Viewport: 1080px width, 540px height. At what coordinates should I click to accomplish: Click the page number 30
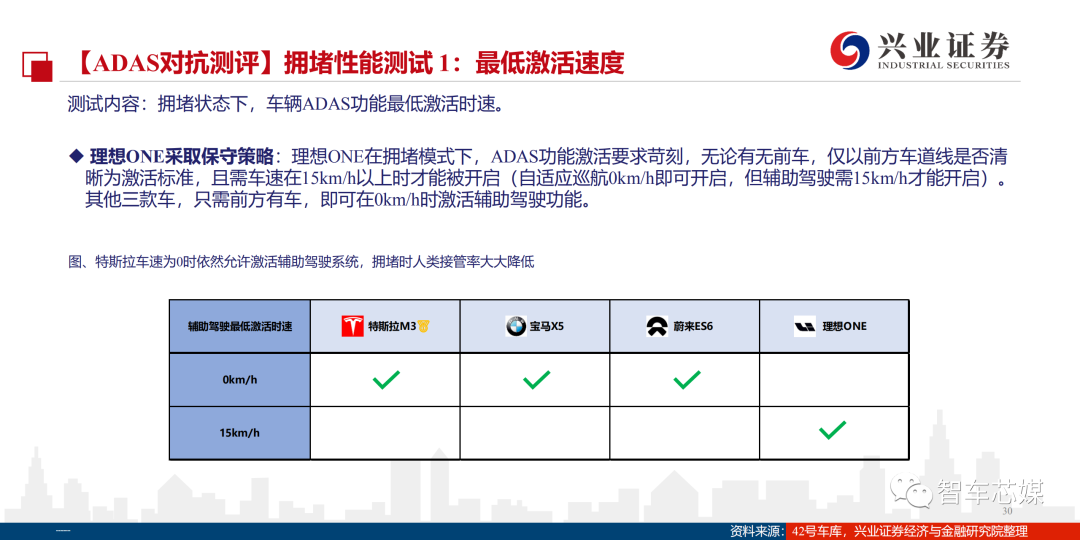point(1007,512)
